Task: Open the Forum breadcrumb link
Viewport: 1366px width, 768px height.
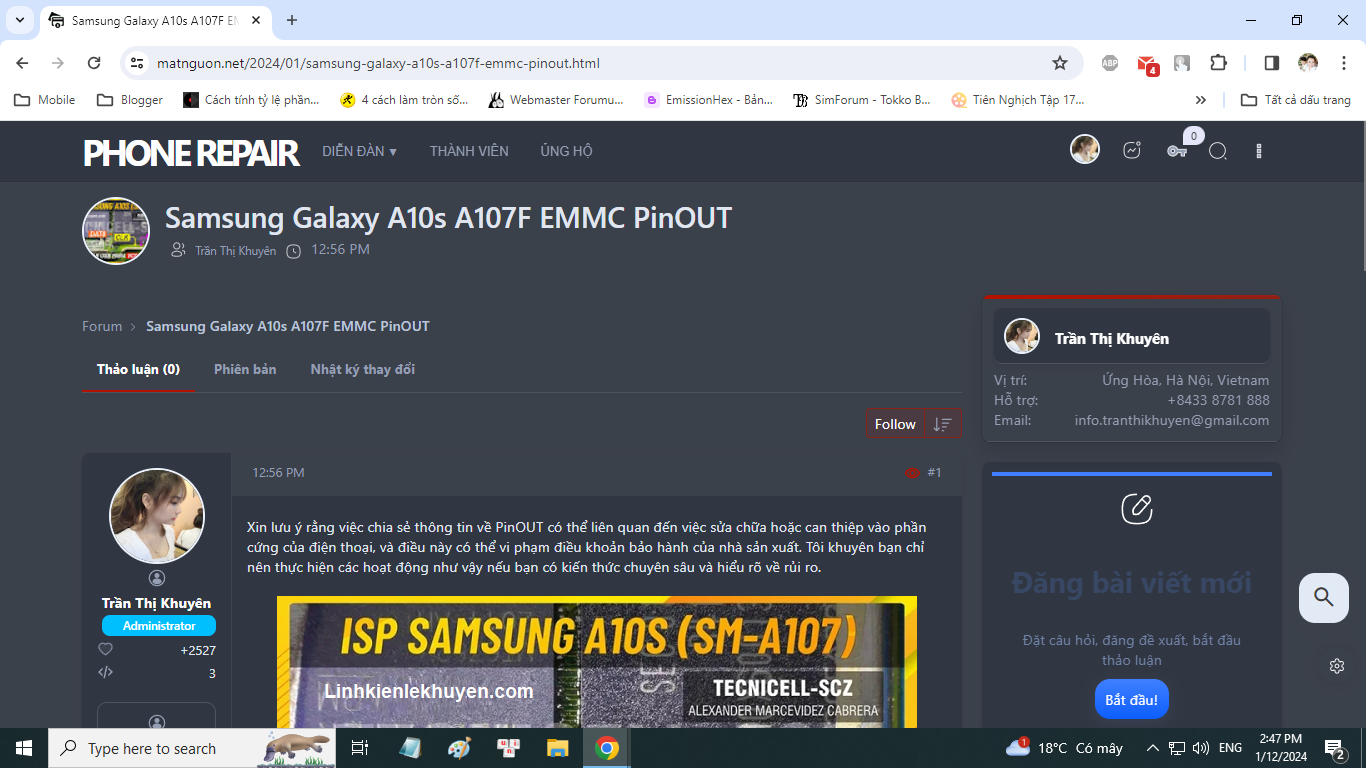Action: pyautogui.click(x=102, y=326)
